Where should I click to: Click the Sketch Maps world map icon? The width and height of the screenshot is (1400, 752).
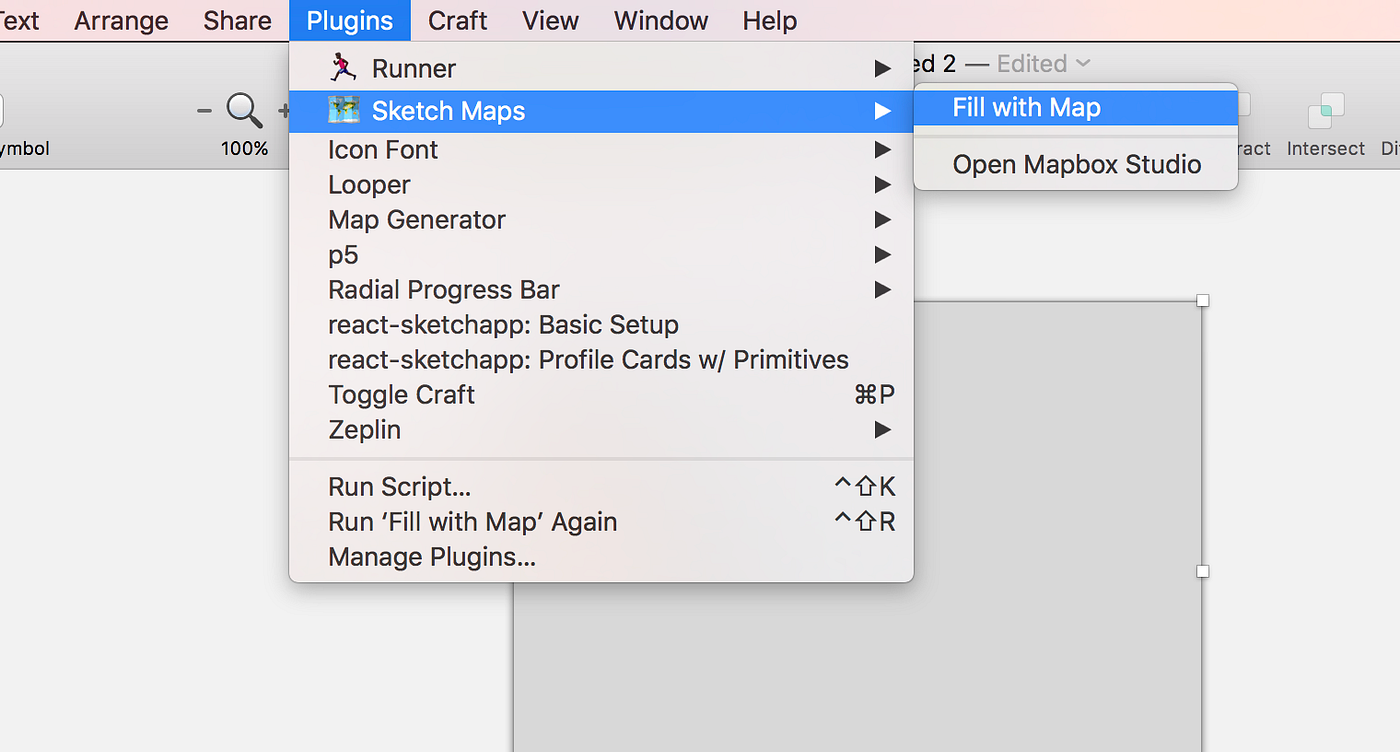(x=345, y=110)
